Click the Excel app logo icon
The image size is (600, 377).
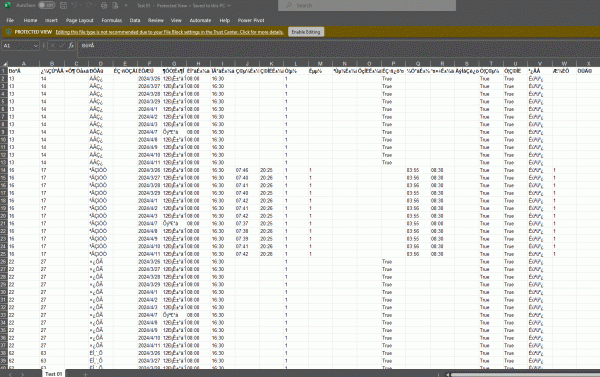(8, 5)
